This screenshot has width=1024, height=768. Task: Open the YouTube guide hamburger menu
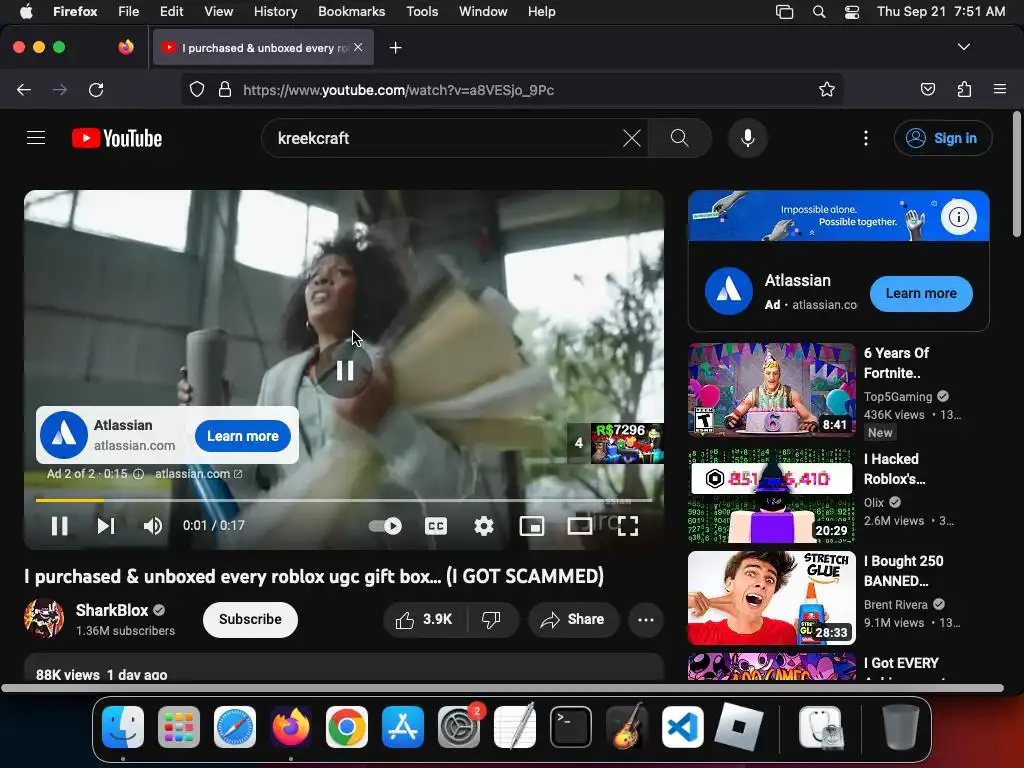coord(36,138)
